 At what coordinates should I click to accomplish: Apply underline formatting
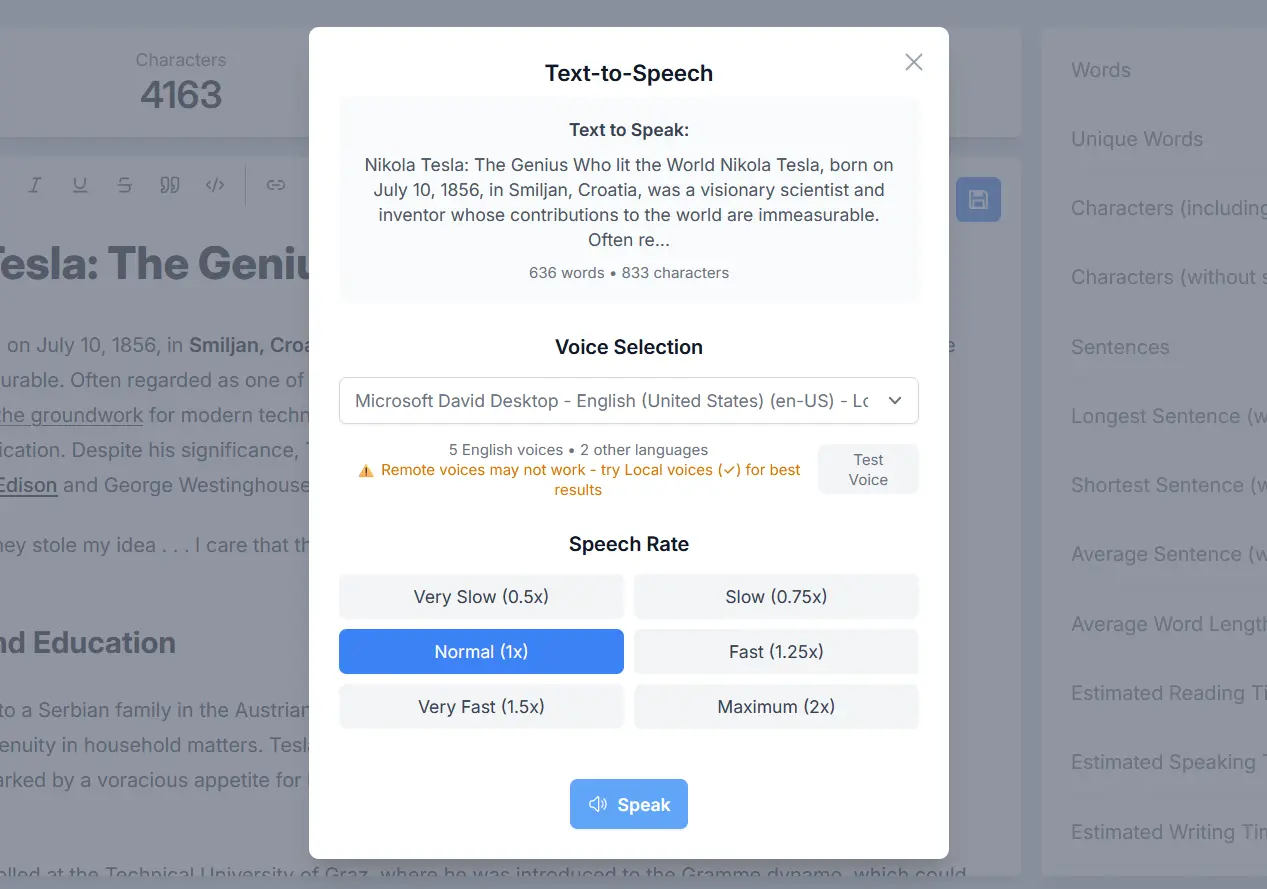pyautogui.click(x=80, y=185)
